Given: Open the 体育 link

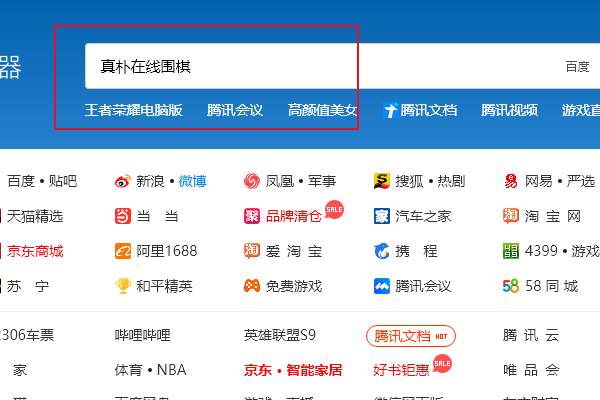Looking at the screenshot, I should tap(129, 370).
